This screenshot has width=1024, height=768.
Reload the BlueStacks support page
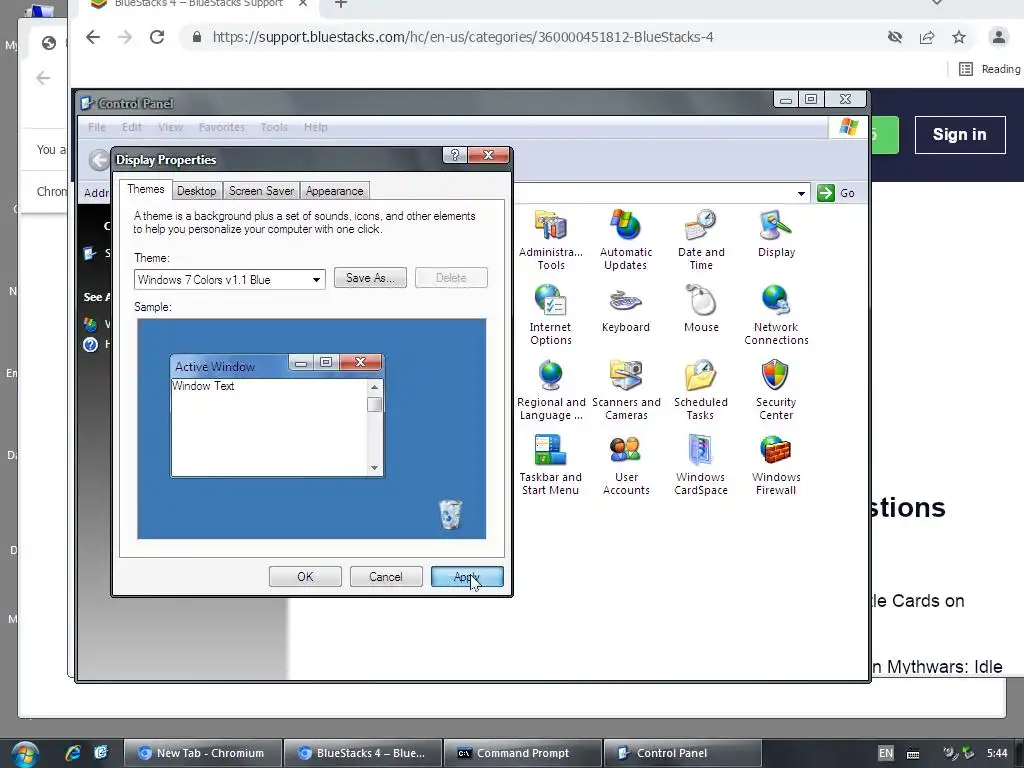[x=157, y=37]
